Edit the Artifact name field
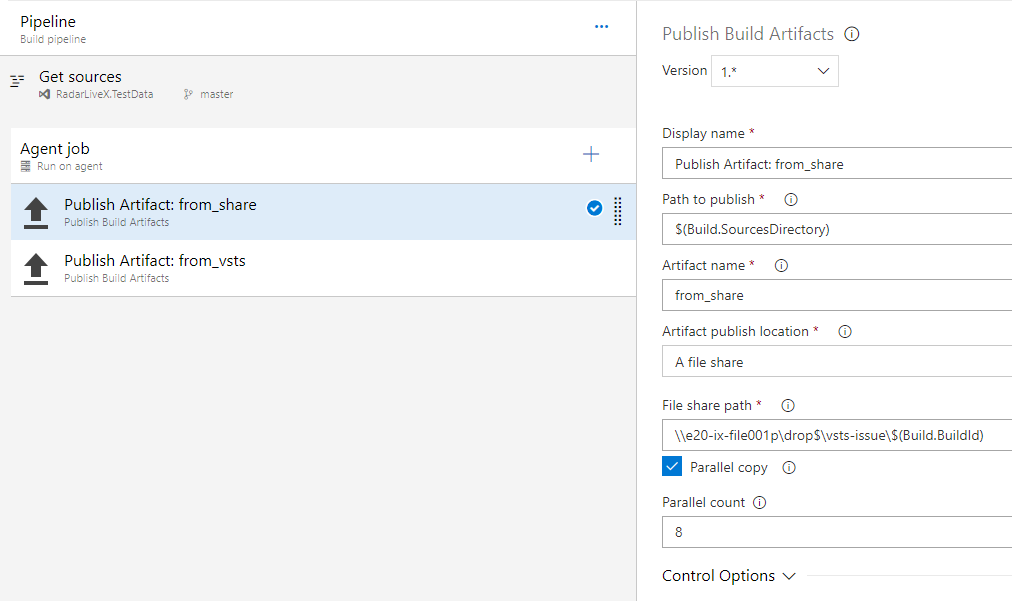This screenshot has height=601, width=1012. (x=837, y=295)
